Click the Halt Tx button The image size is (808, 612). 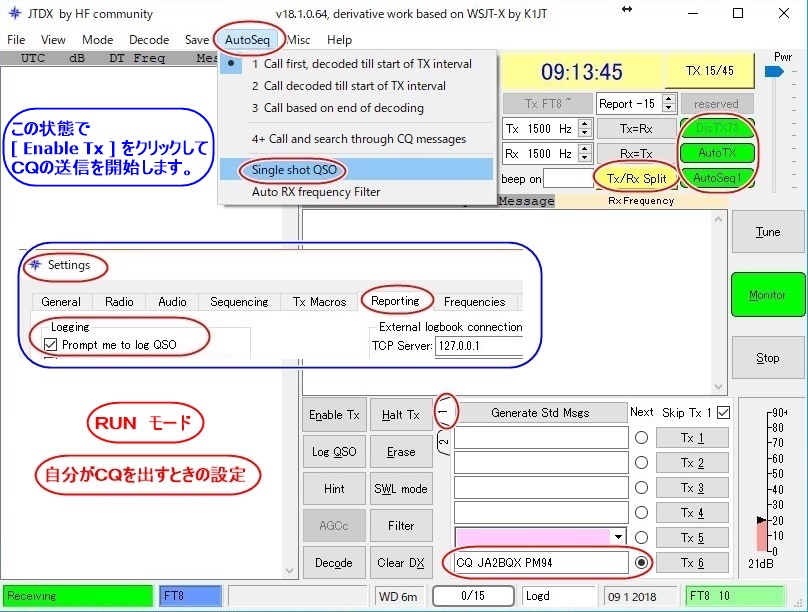pyautogui.click(x=401, y=415)
